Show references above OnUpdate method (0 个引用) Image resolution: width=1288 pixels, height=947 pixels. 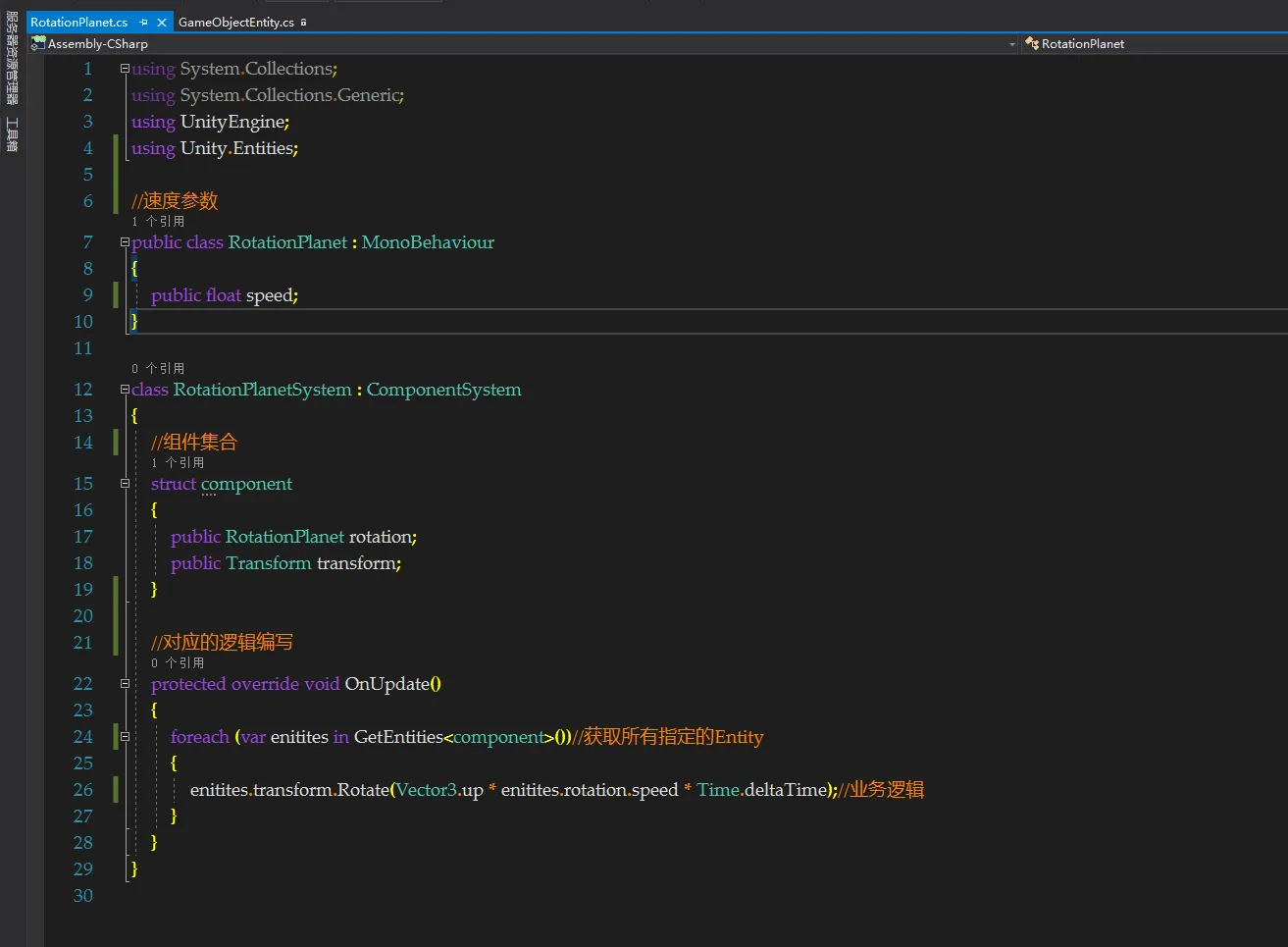(178, 663)
